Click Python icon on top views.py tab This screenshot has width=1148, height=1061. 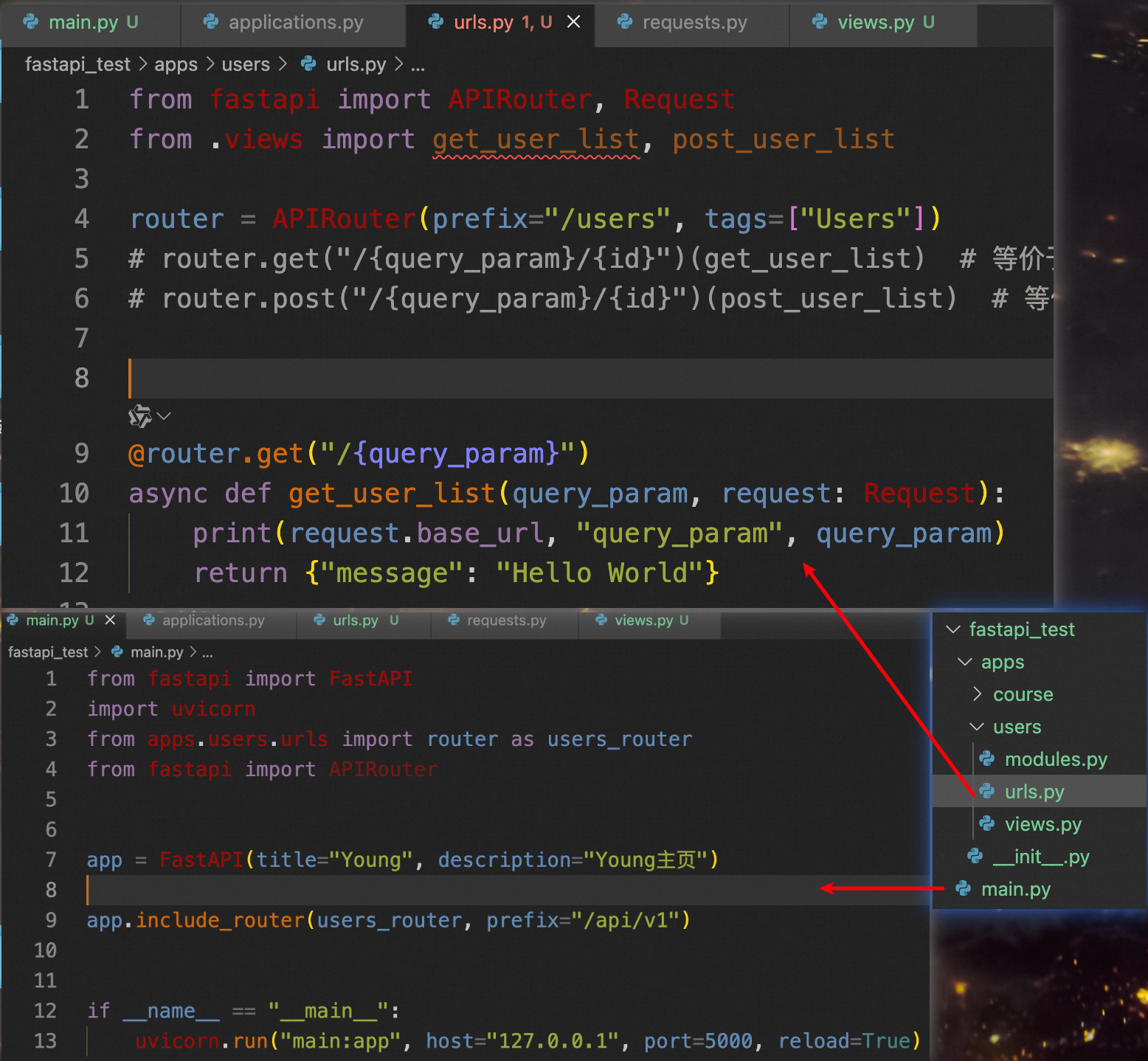pos(820,22)
